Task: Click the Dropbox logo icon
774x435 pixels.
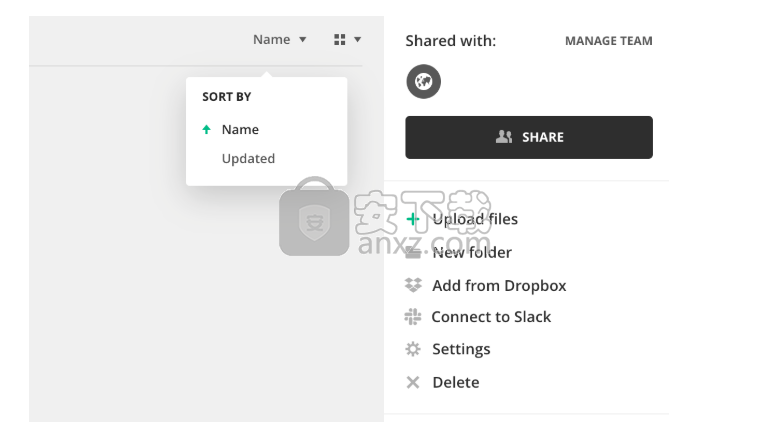Action: (413, 285)
